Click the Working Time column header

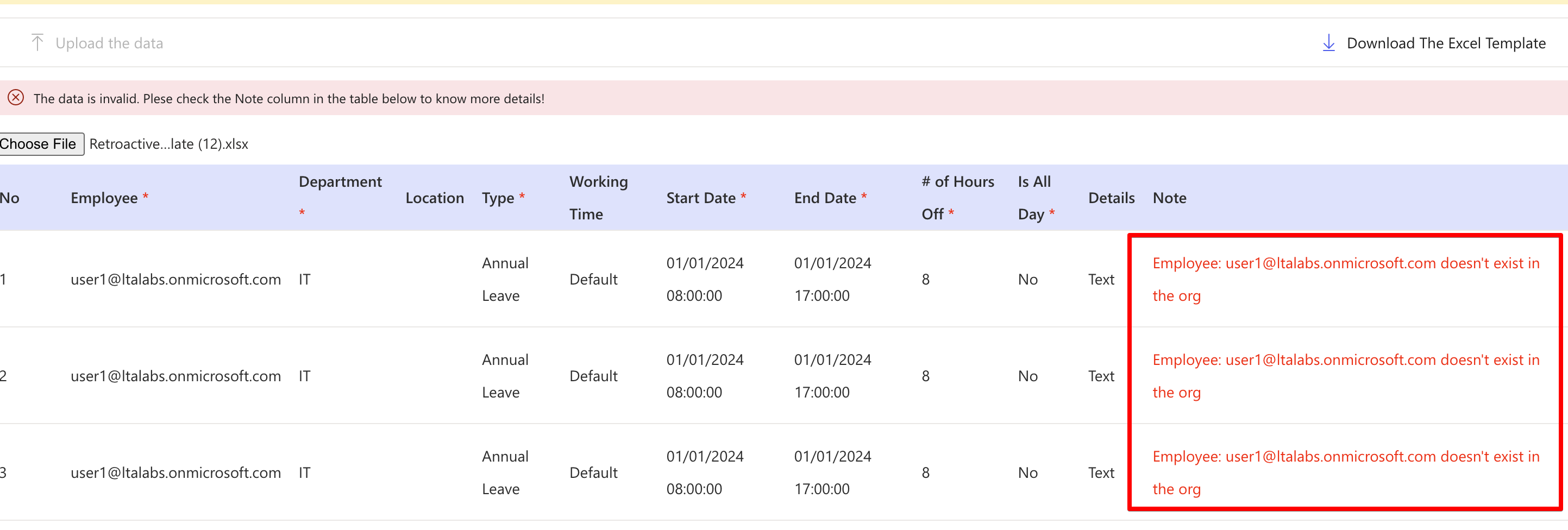click(598, 198)
